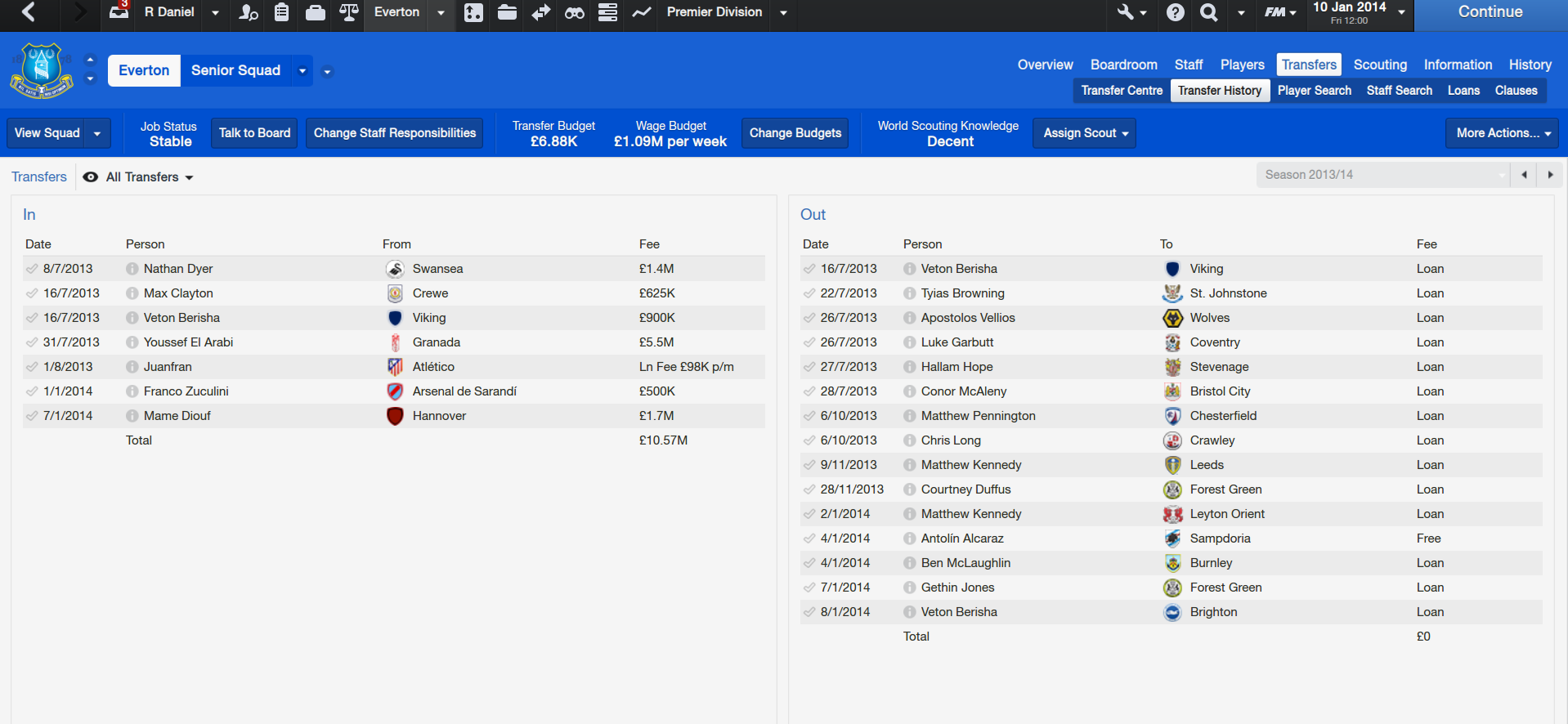Open the date dropdown arrow
The image size is (1568, 724).
pyautogui.click(x=1401, y=13)
